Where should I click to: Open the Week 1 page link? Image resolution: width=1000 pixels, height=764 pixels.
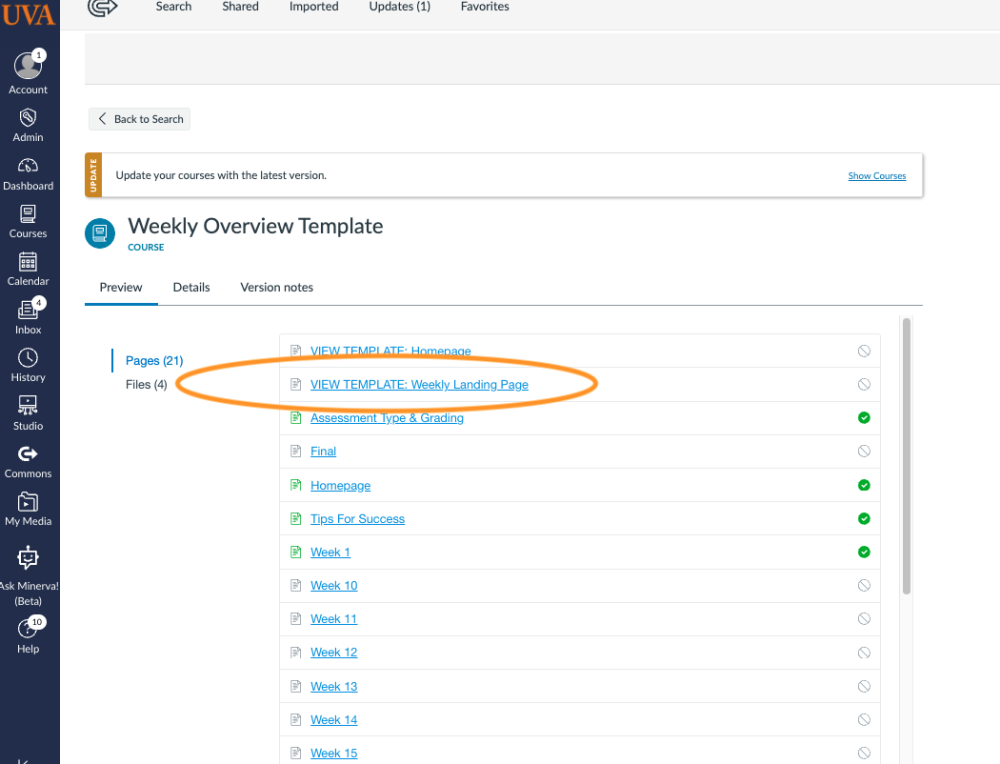[x=330, y=552]
